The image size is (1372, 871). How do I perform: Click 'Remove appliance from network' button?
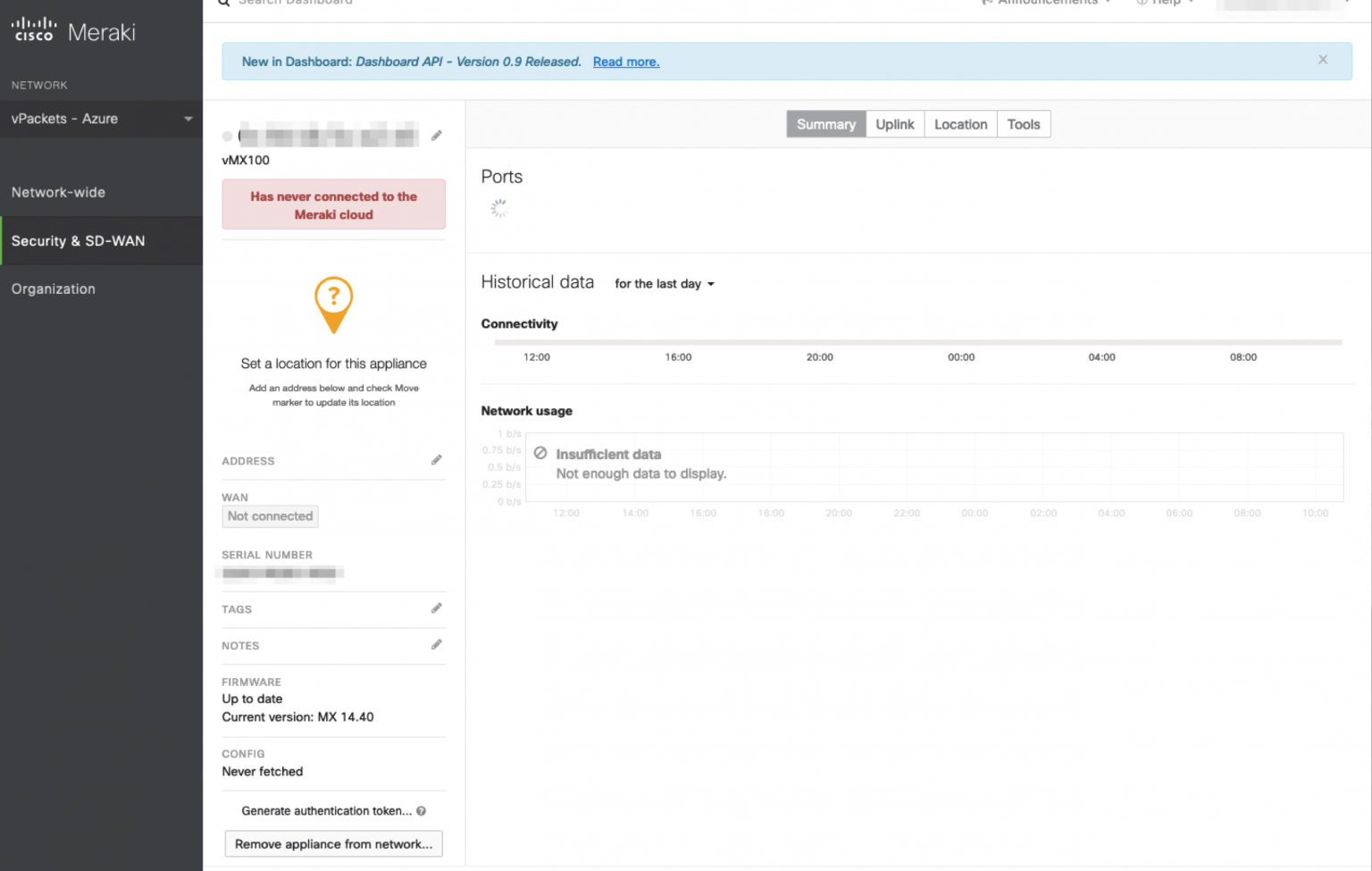coord(333,843)
